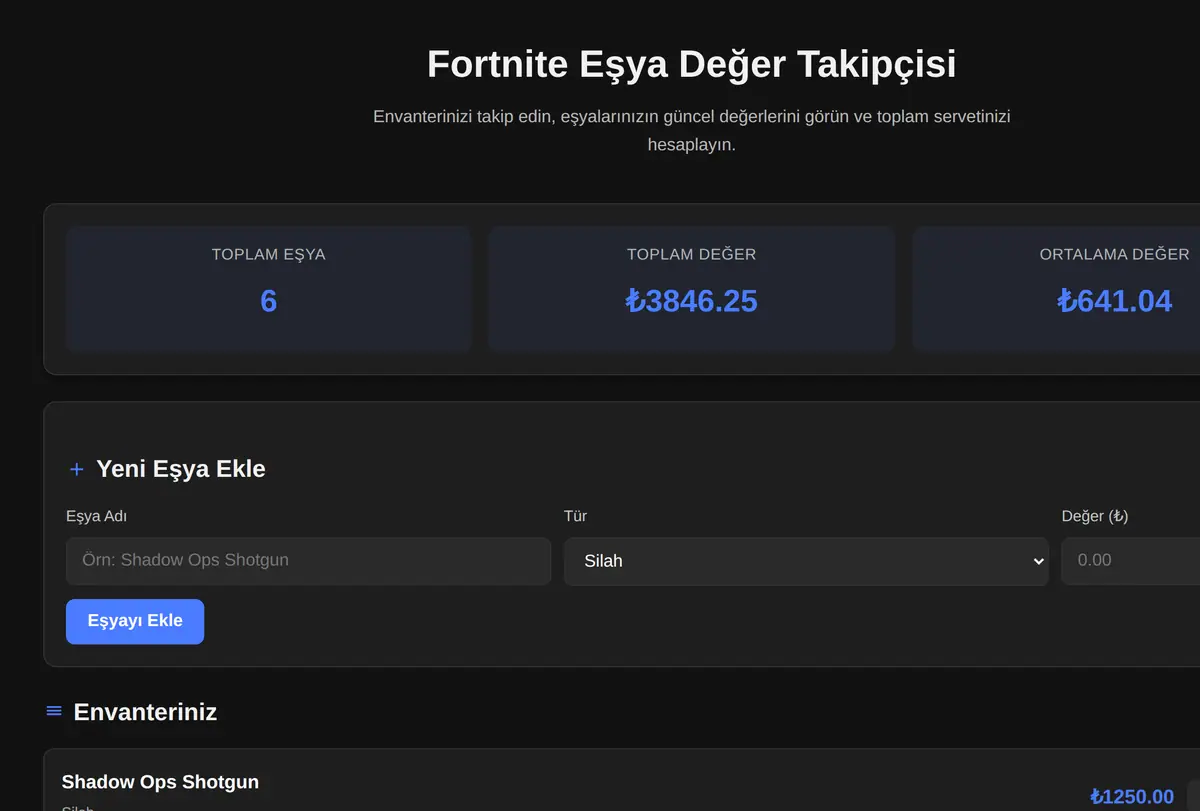Focus the Eşya Adı input field

(308, 561)
